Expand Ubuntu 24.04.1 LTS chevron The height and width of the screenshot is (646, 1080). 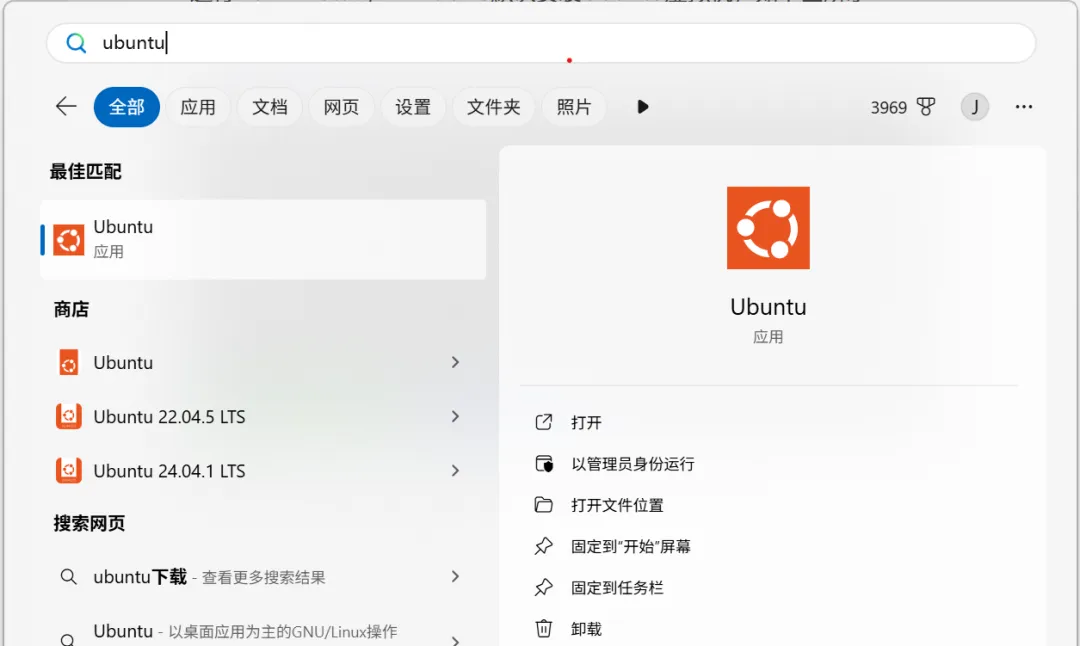(455, 470)
